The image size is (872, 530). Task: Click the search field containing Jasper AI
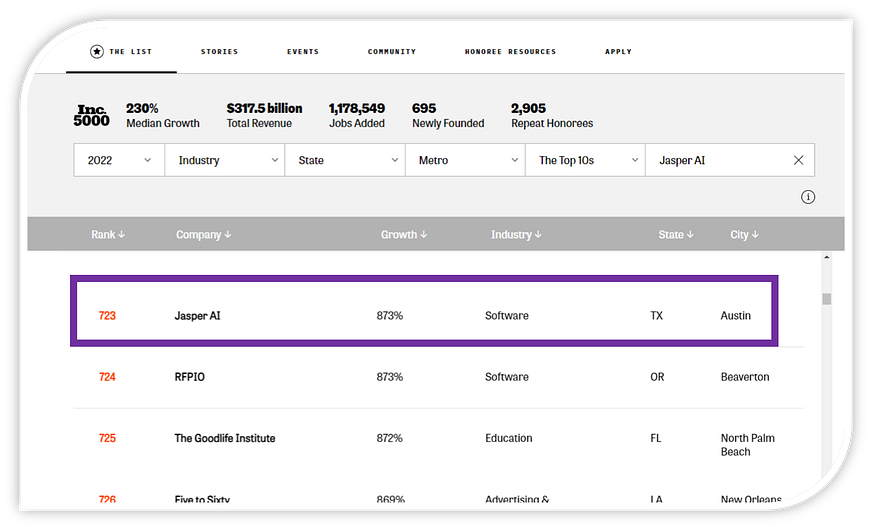tap(716, 160)
